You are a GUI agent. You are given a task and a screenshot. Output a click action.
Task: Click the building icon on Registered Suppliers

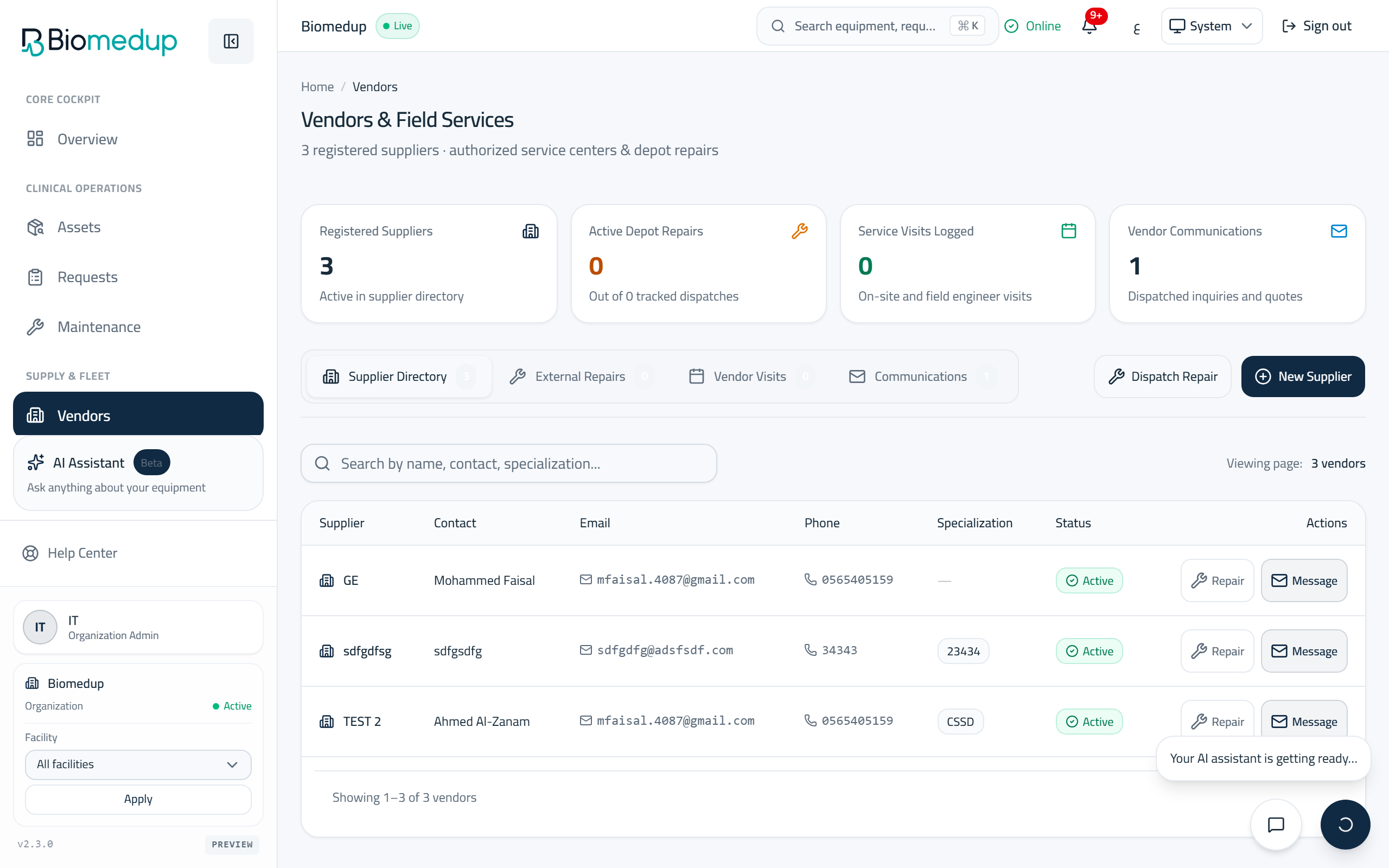point(530,231)
